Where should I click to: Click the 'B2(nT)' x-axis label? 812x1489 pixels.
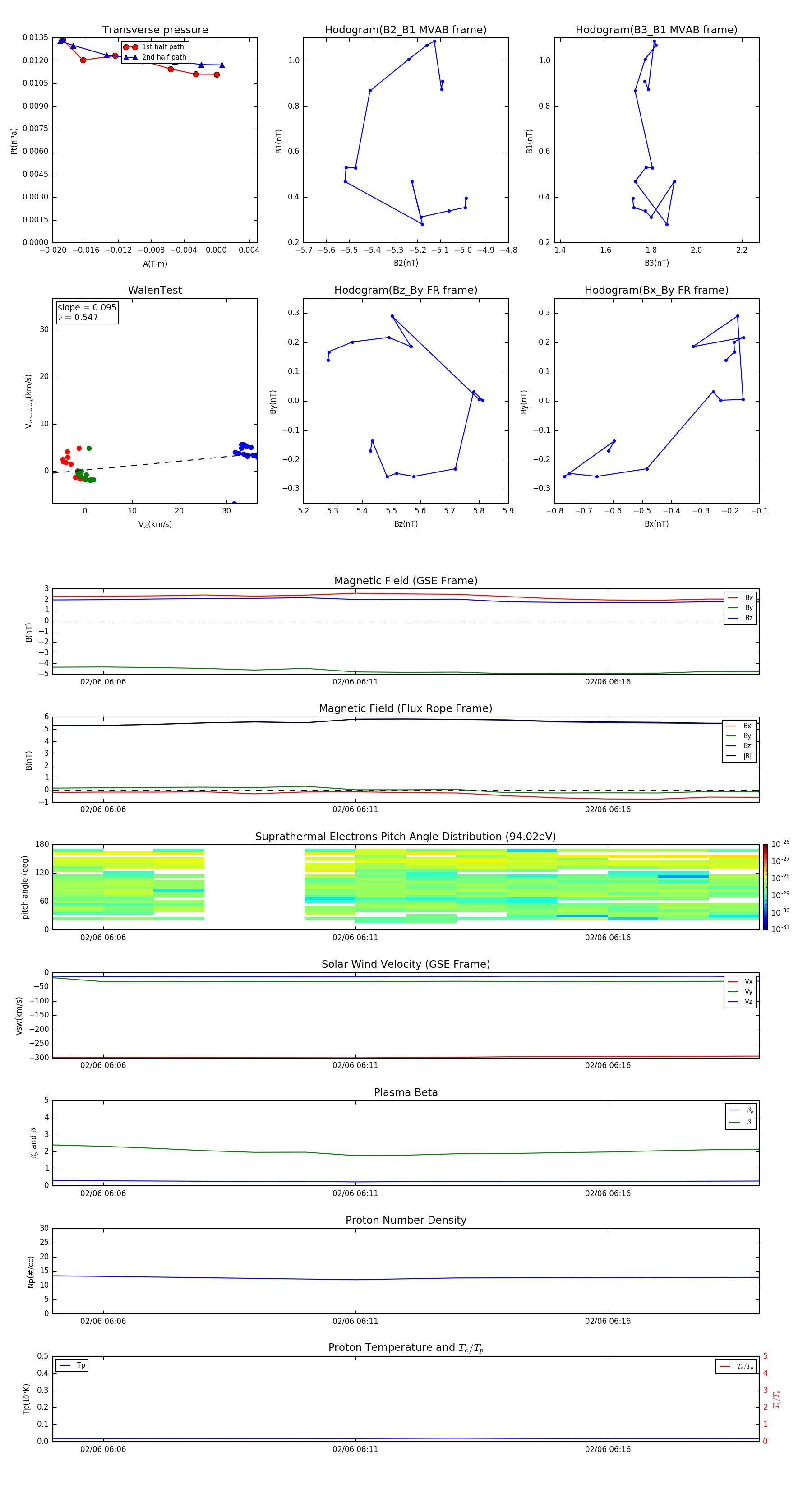point(406,263)
